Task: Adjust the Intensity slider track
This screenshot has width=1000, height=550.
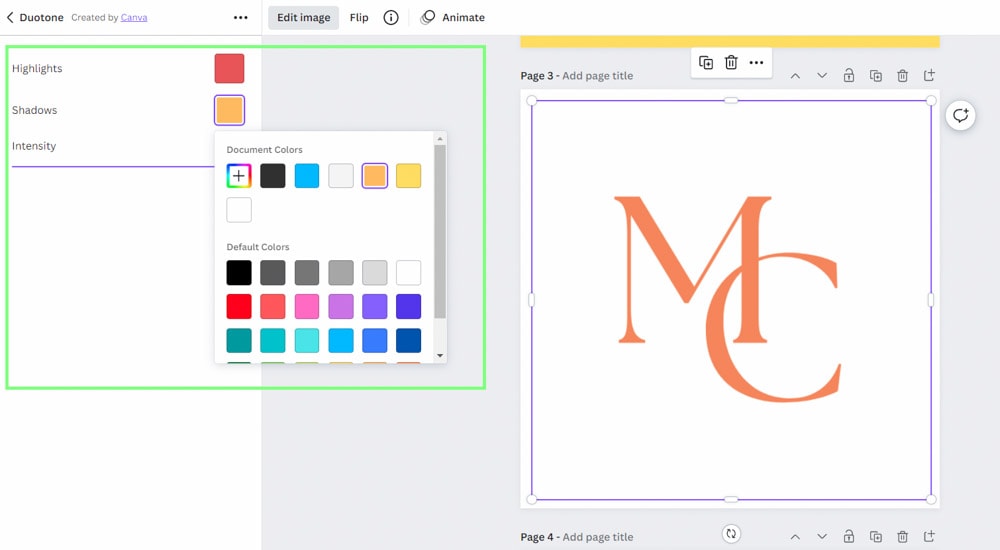Action: pyautogui.click(x=113, y=167)
